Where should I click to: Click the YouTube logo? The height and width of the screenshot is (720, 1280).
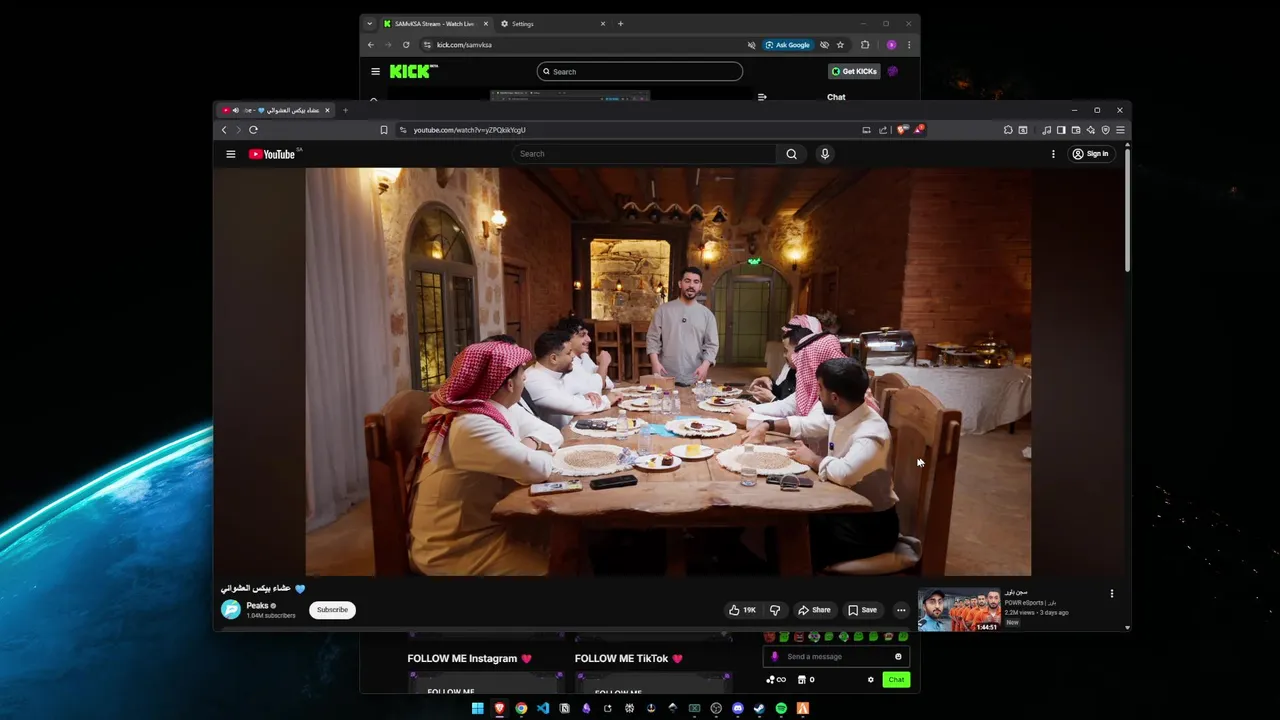pos(272,154)
